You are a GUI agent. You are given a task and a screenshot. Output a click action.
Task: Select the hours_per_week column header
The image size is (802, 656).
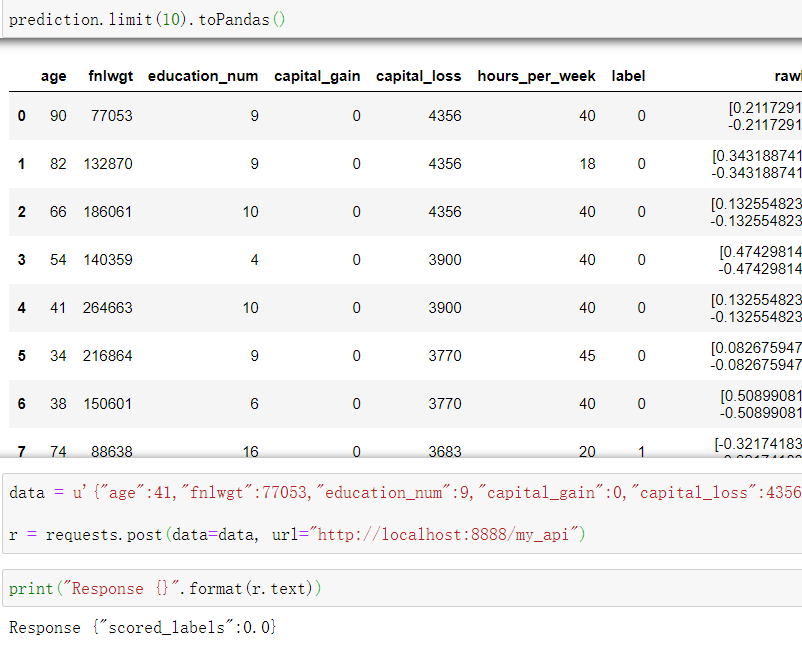(x=536, y=76)
